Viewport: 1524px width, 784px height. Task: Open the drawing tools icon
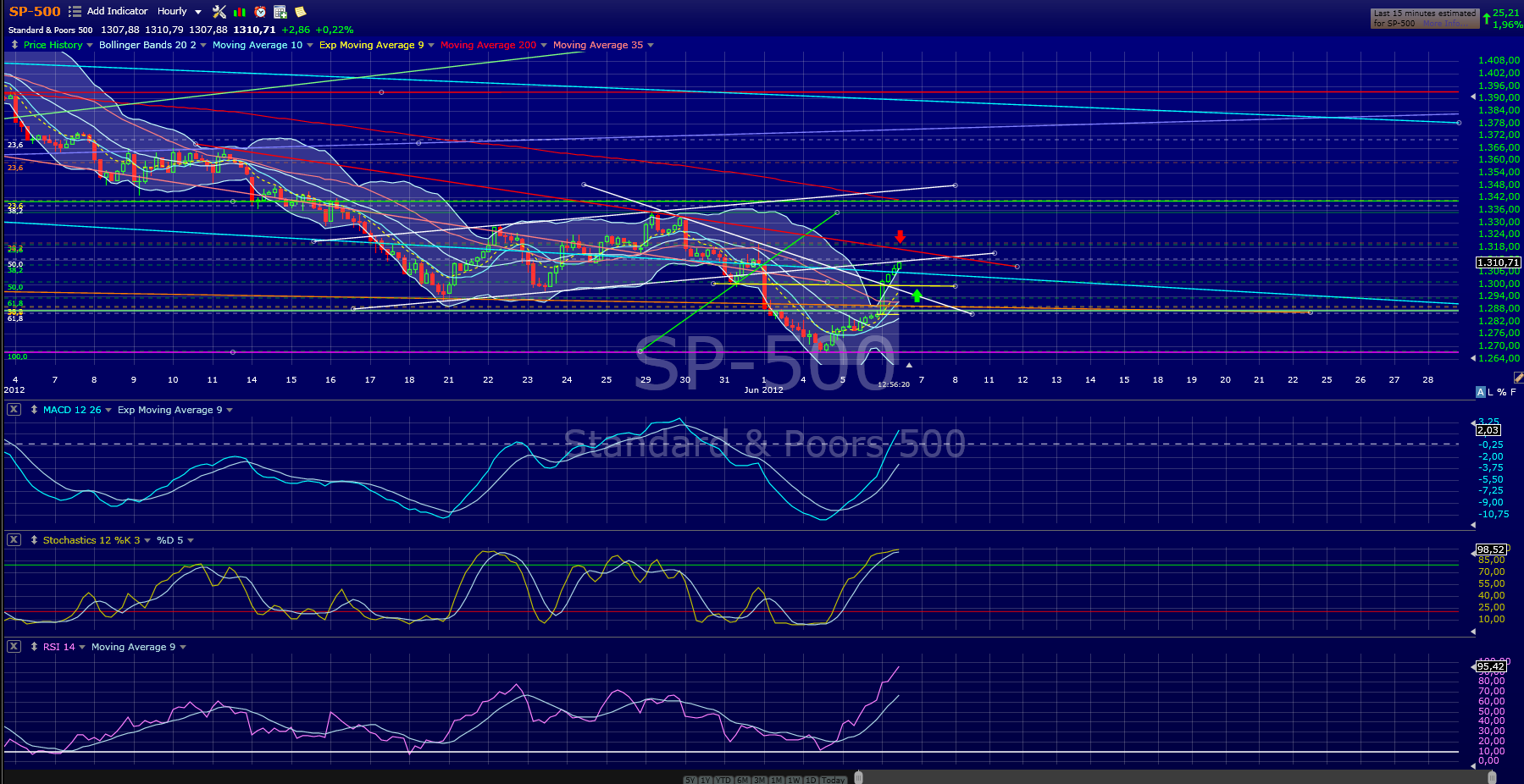pos(219,12)
